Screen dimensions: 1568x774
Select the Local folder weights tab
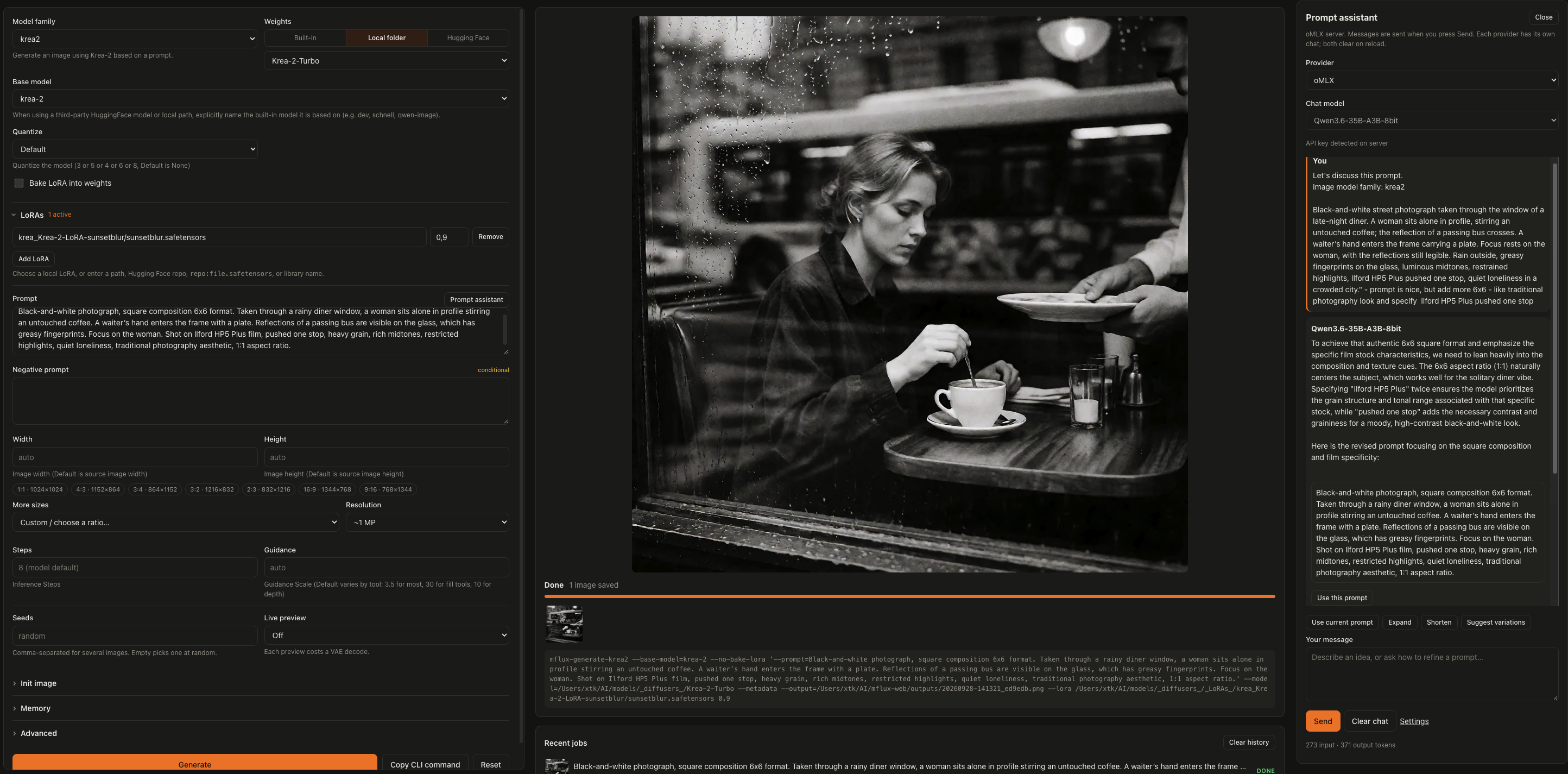point(387,38)
